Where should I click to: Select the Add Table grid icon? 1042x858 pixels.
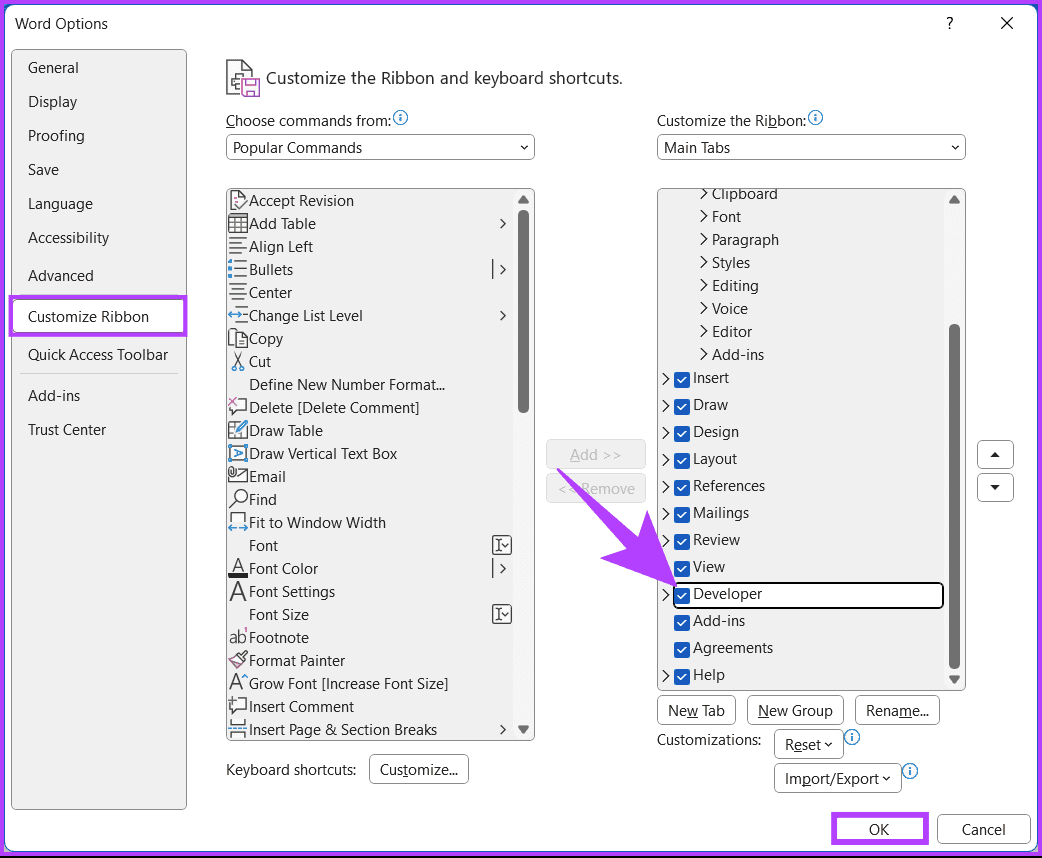238,223
